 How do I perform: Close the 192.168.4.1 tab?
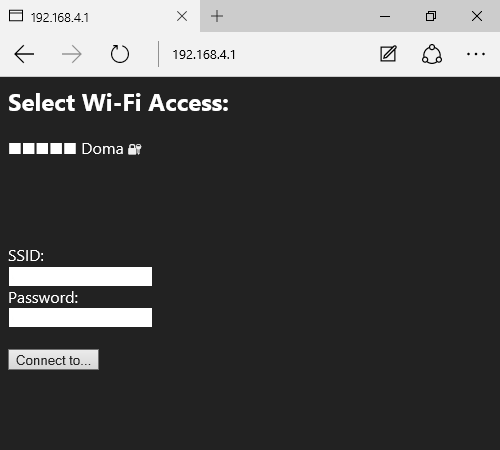click(182, 16)
